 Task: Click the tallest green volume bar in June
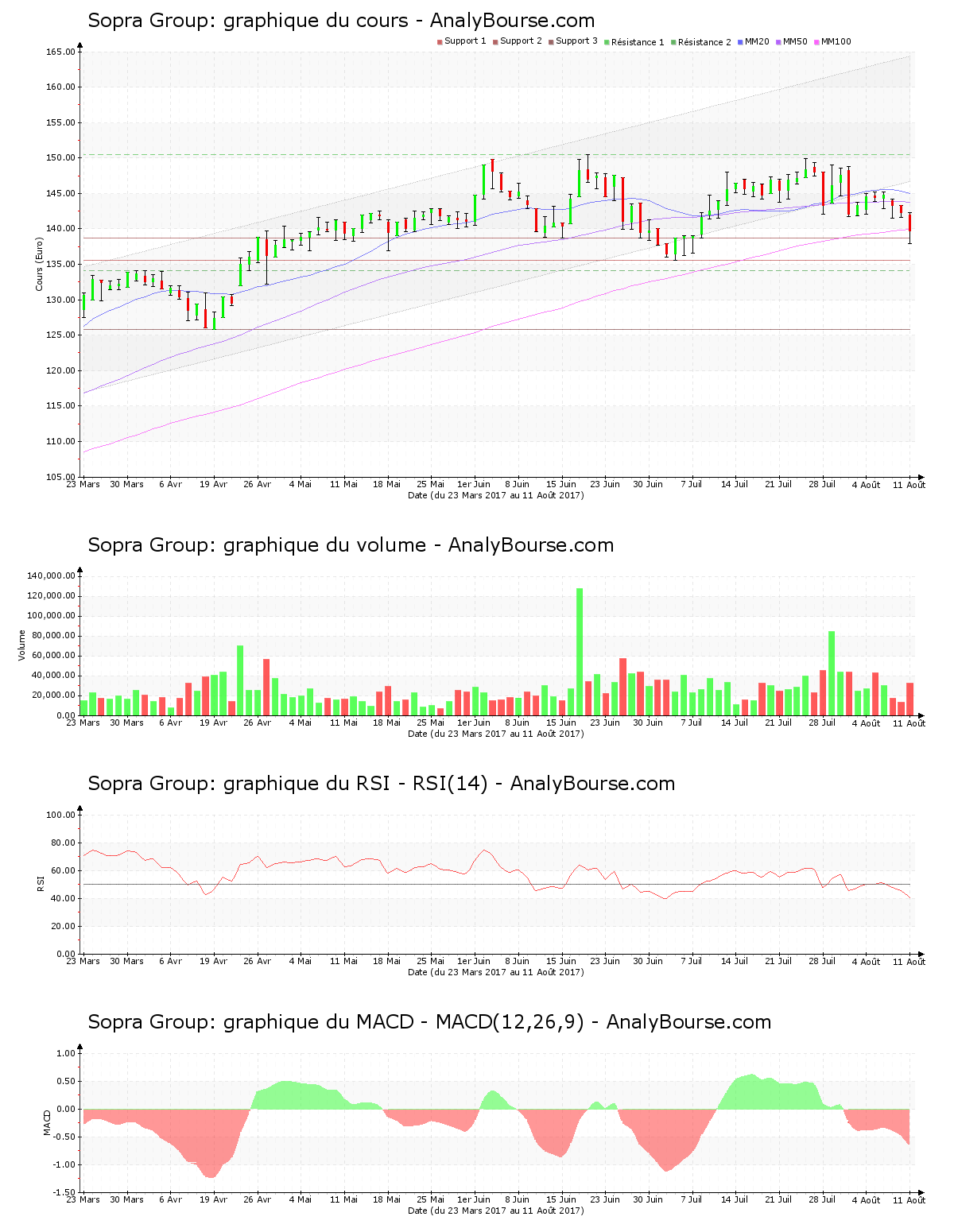(580, 652)
